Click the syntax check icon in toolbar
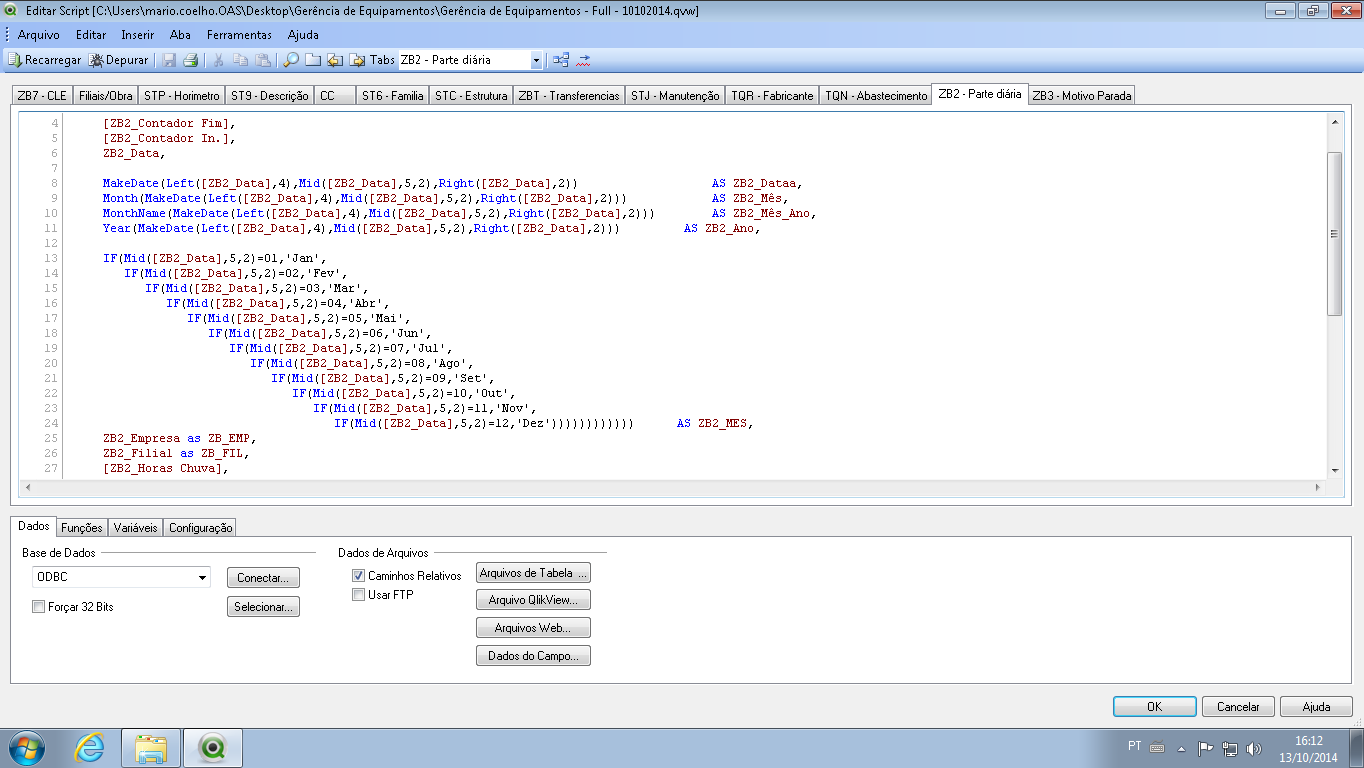 pyautogui.click(x=583, y=60)
